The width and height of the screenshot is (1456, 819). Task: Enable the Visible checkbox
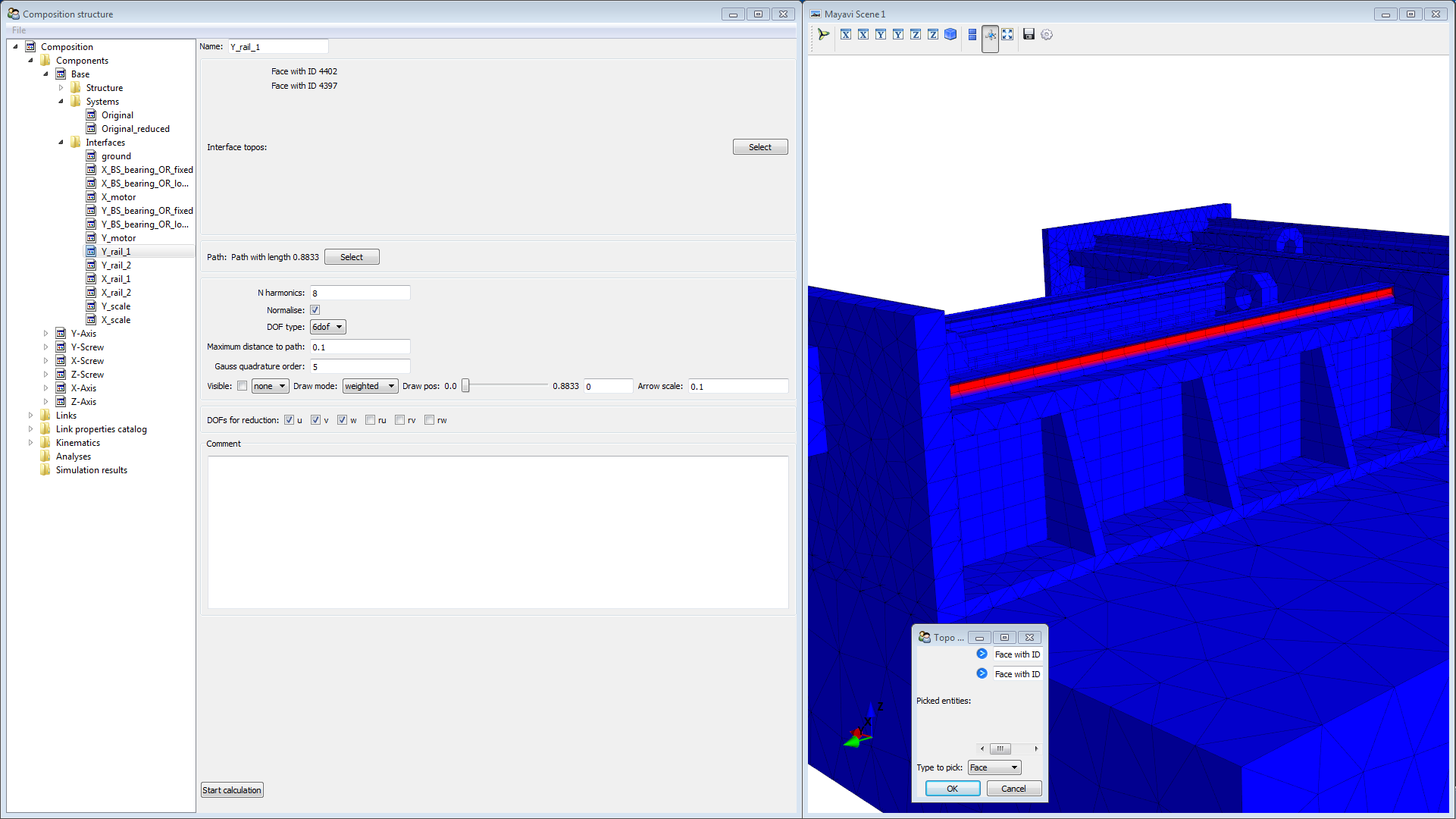tap(243, 386)
